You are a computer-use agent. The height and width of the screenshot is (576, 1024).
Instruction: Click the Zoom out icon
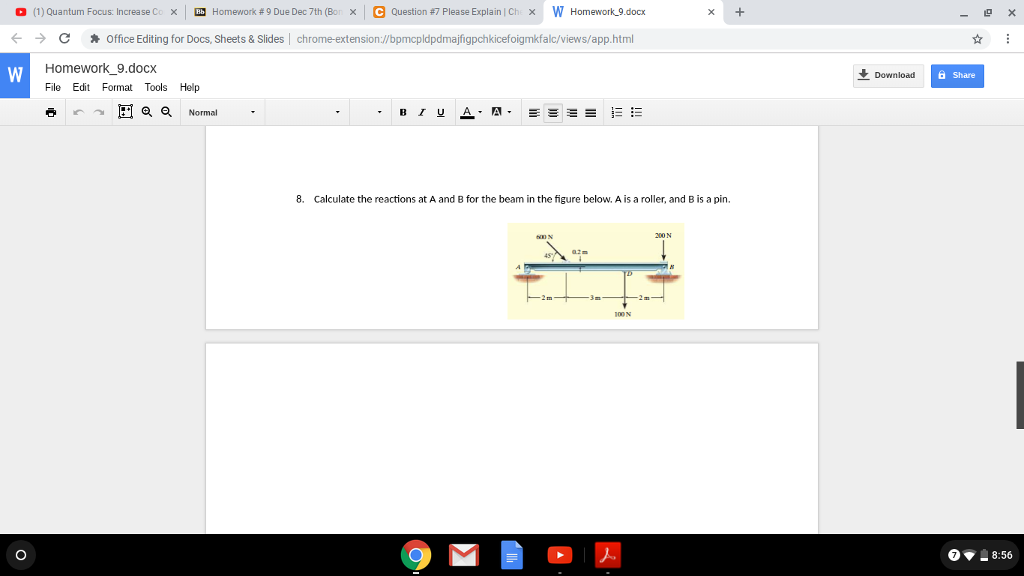tap(165, 111)
